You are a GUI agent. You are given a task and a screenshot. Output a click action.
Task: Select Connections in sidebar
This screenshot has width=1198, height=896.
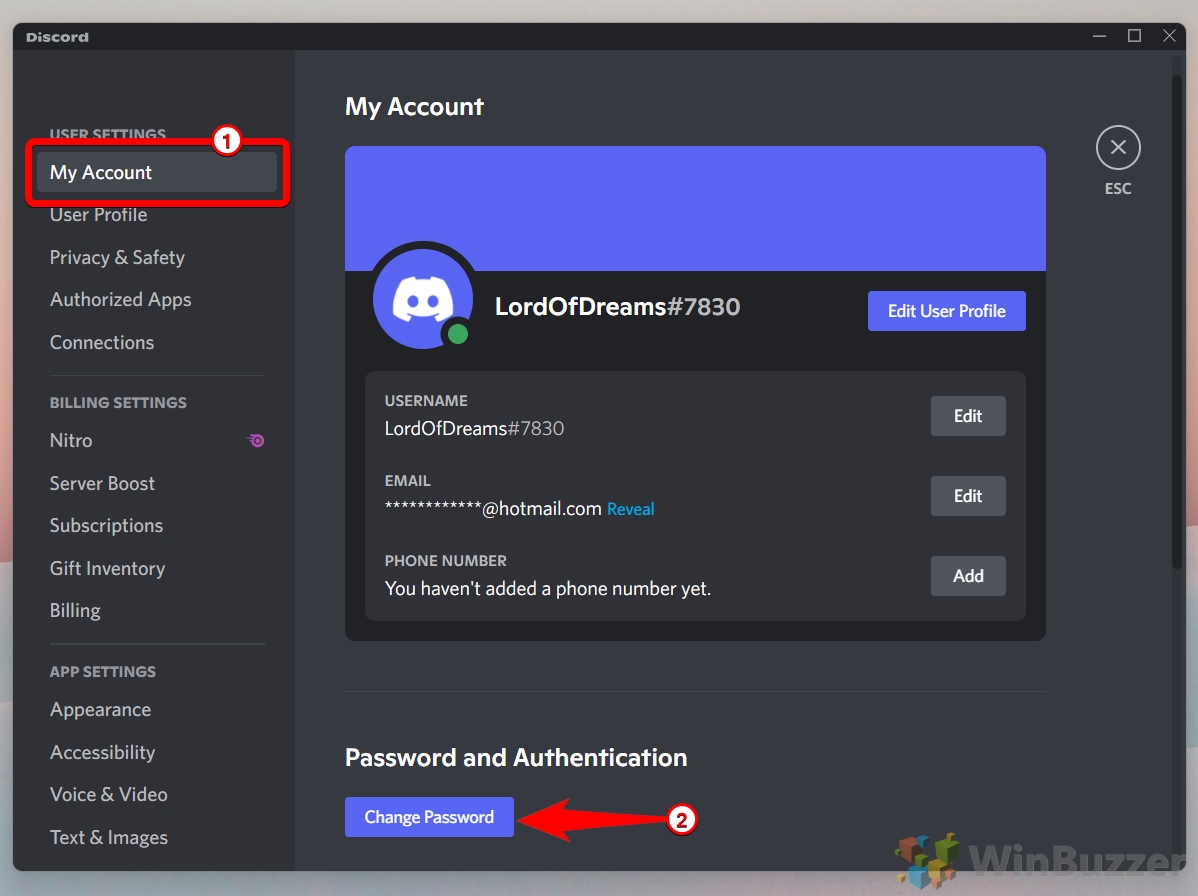[x=102, y=342]
